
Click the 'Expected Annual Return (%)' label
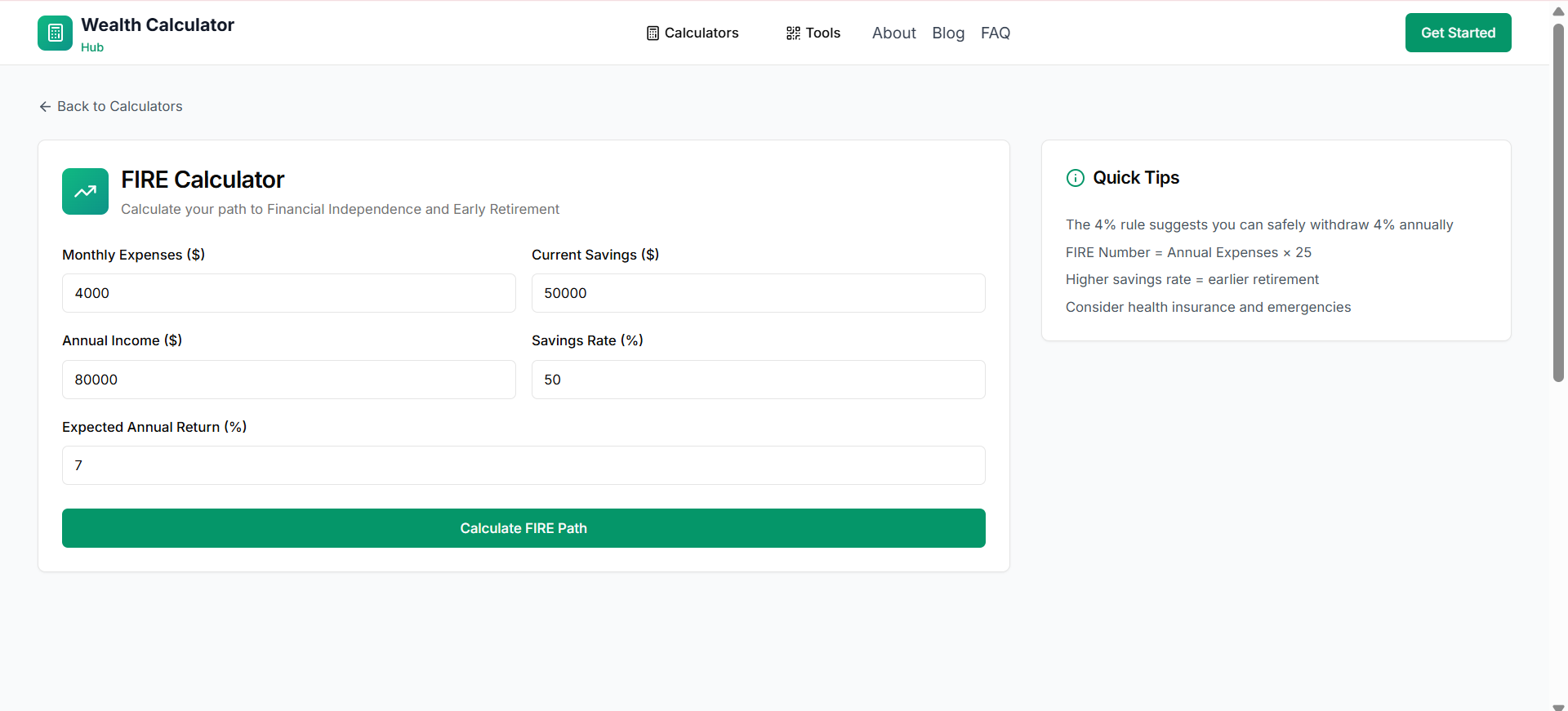[x=154, y=427]
